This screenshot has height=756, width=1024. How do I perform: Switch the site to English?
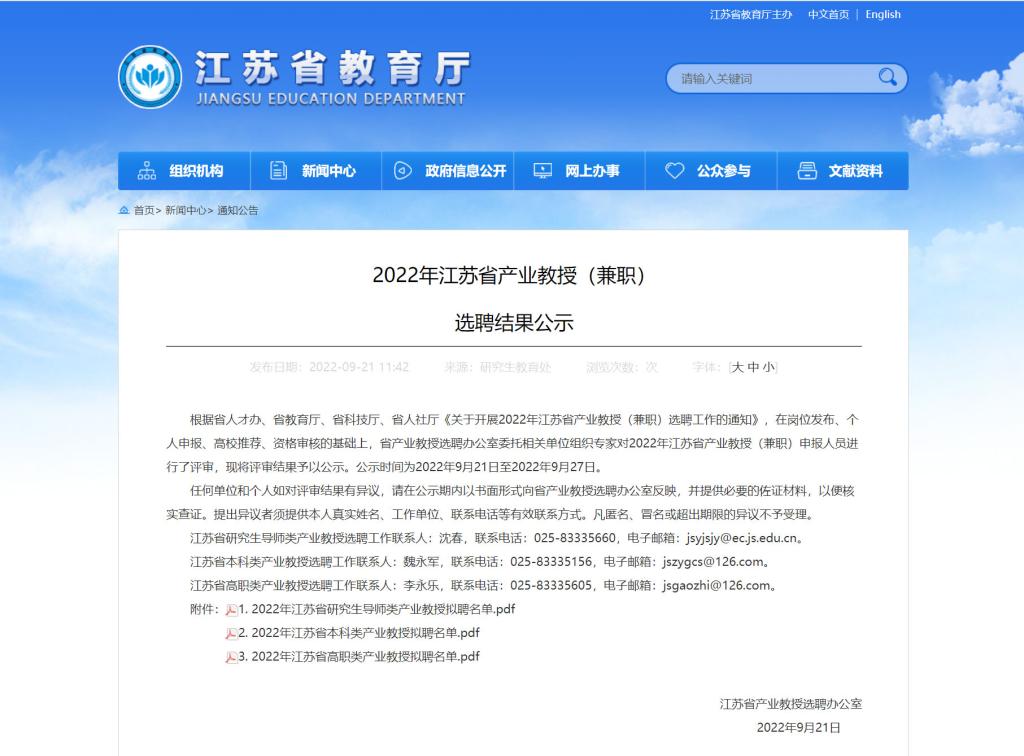point(883,14)
